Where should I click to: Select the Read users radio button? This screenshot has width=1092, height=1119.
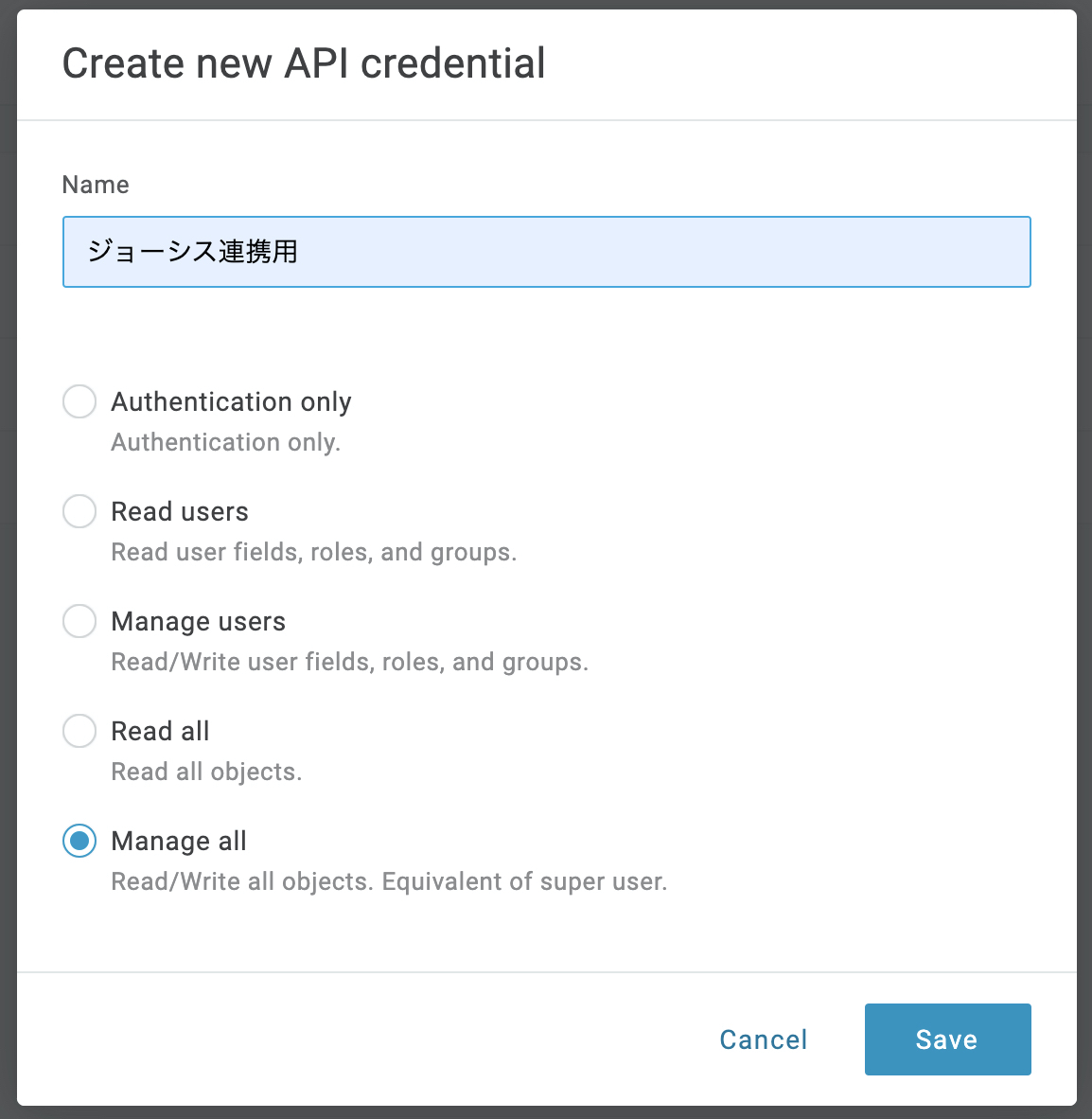coord(79,511)
